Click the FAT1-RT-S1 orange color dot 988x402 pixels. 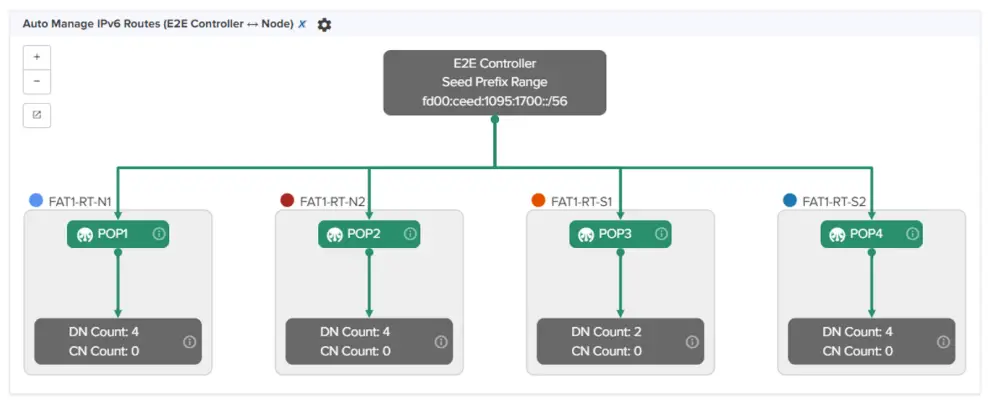(539, 200)
